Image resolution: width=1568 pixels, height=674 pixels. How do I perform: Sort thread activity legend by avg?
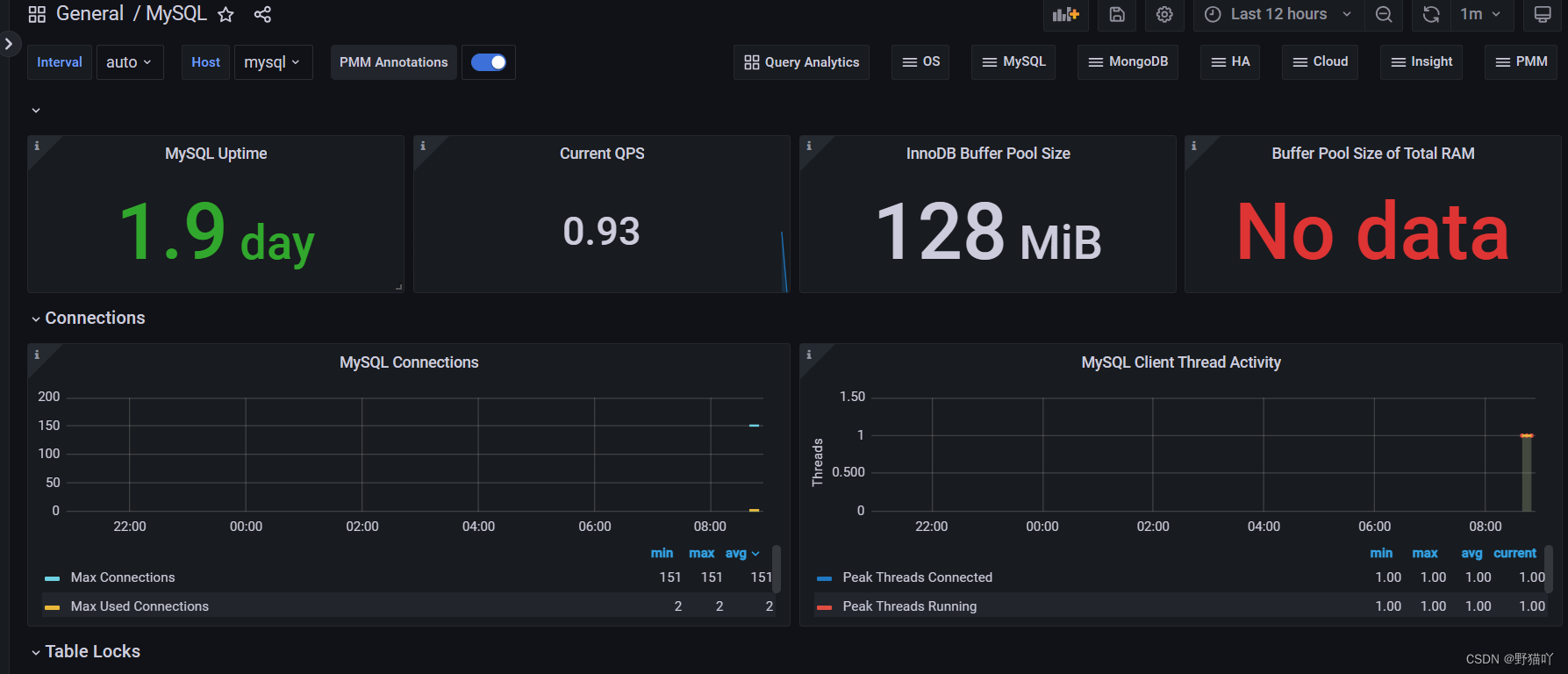[1471, 553]
